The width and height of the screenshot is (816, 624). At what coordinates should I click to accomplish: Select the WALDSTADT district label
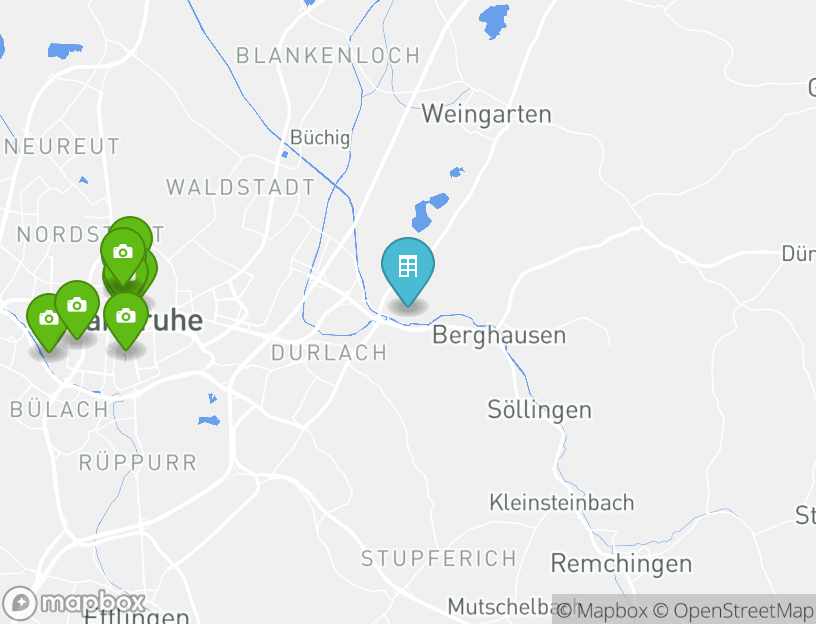(x=240, y=187)
